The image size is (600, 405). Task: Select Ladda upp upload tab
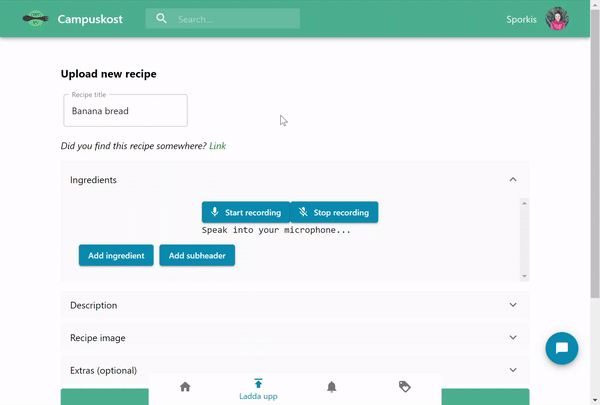[258, 389]
